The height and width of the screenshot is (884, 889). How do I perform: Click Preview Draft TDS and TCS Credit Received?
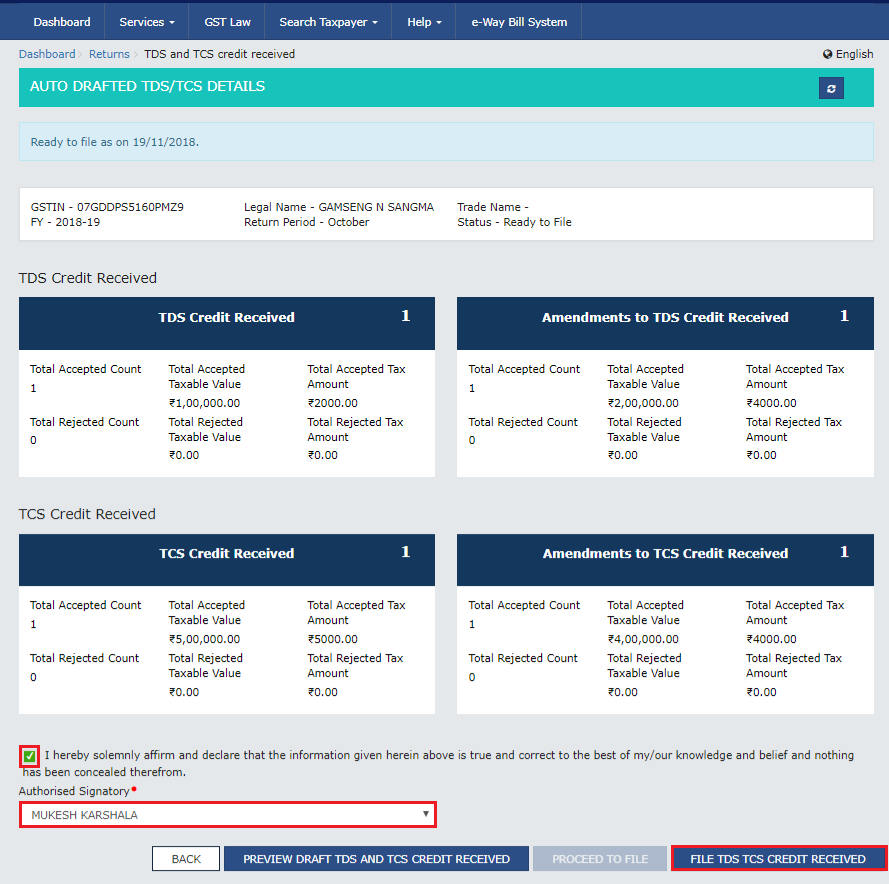coord(376,858)
